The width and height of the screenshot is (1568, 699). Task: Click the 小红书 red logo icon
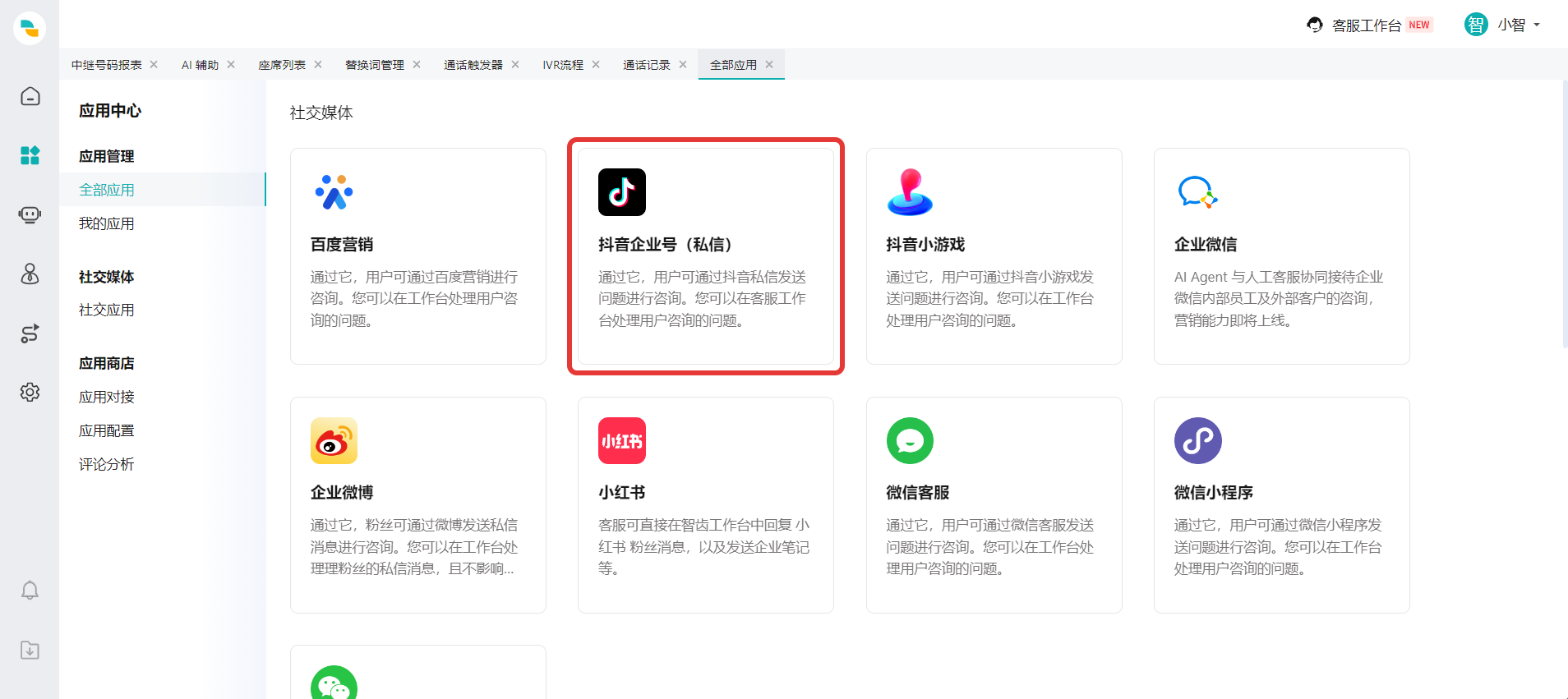pos(622,440)
